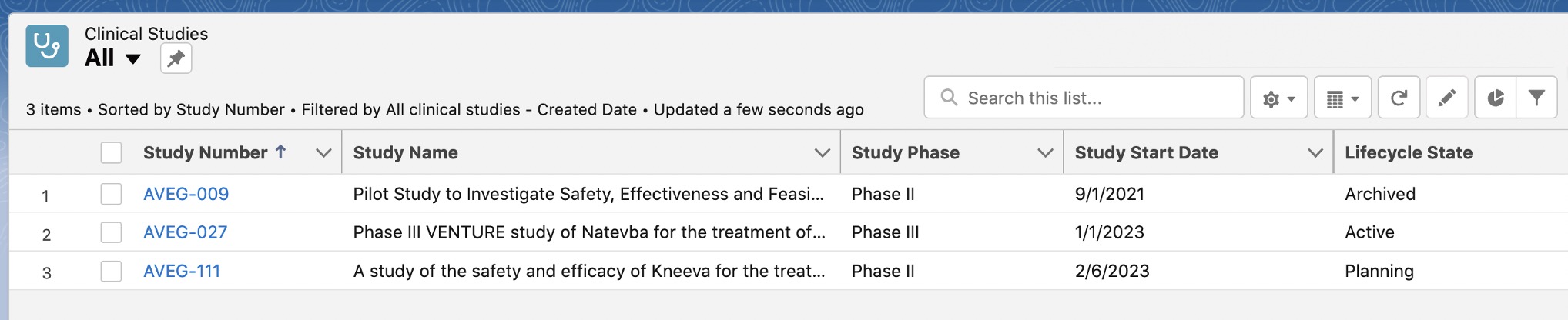The height and width of the screenshot is (320, 1568).
Task: Open the filters panel funnel icon
Action: [1536, 98]
